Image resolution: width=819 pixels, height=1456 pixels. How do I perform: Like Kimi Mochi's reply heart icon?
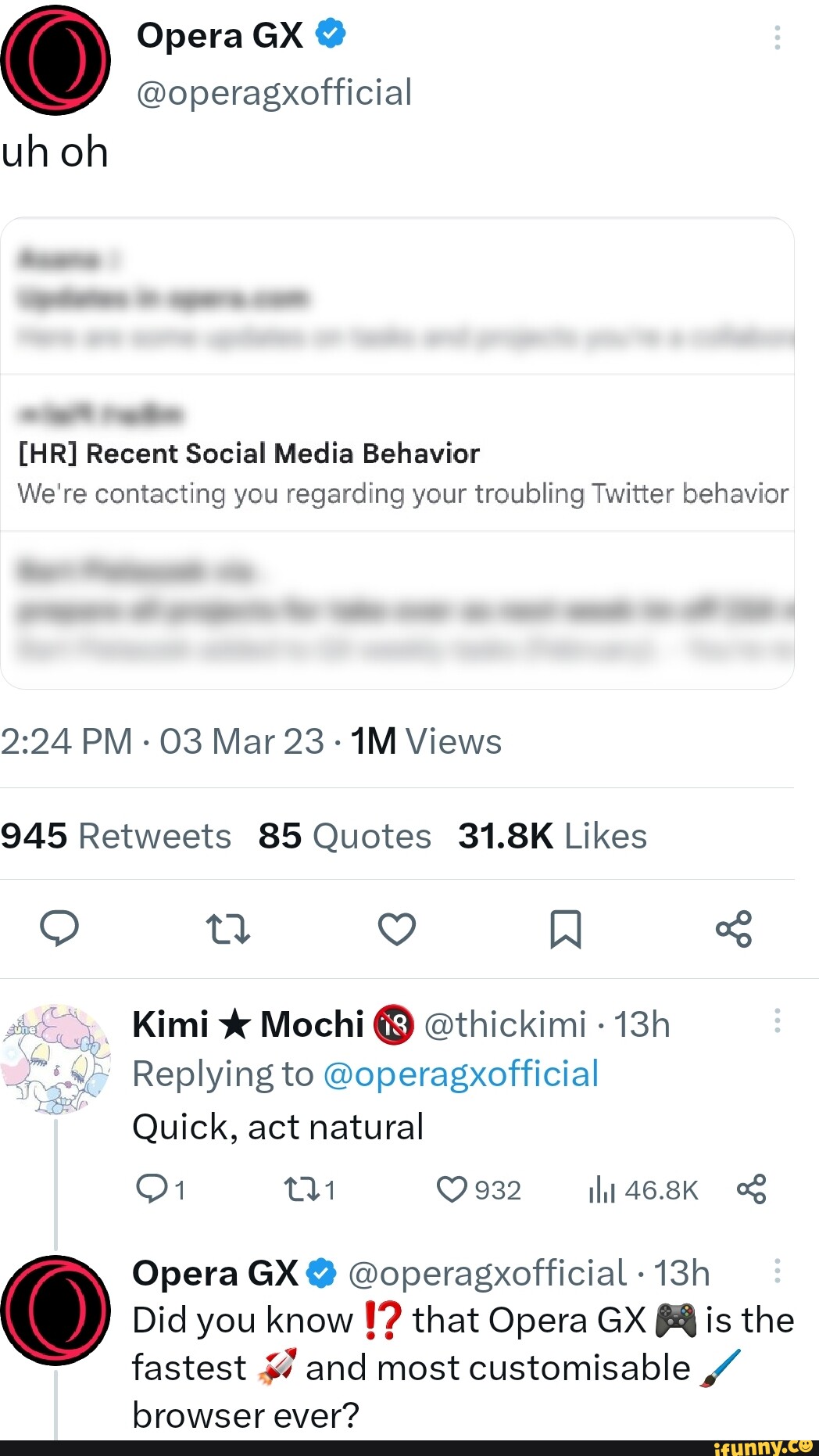(x=452, y=1189)
